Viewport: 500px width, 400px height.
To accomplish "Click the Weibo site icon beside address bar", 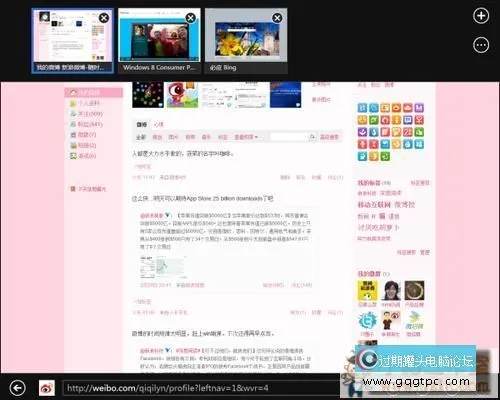I will 47,388.
